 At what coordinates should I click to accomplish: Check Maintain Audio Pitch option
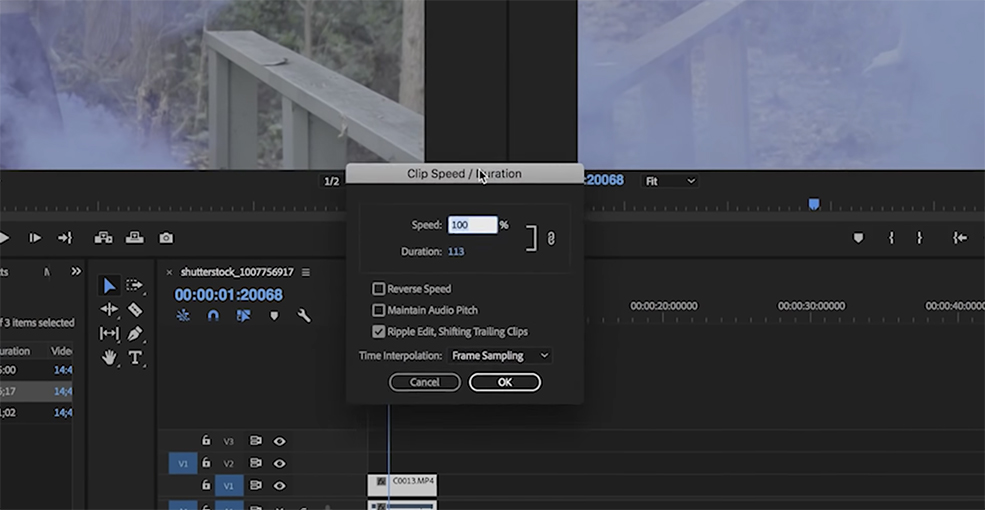point(379,310)
